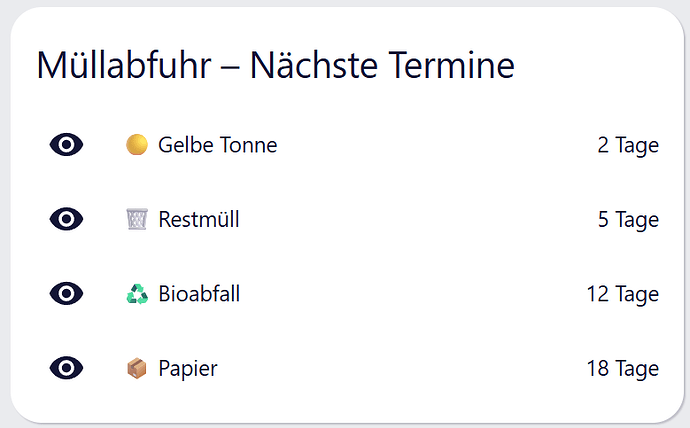This screenshot has height=428, width=690.
Task: Click the 12 Tage countdown value
Action: coord(623,294)
